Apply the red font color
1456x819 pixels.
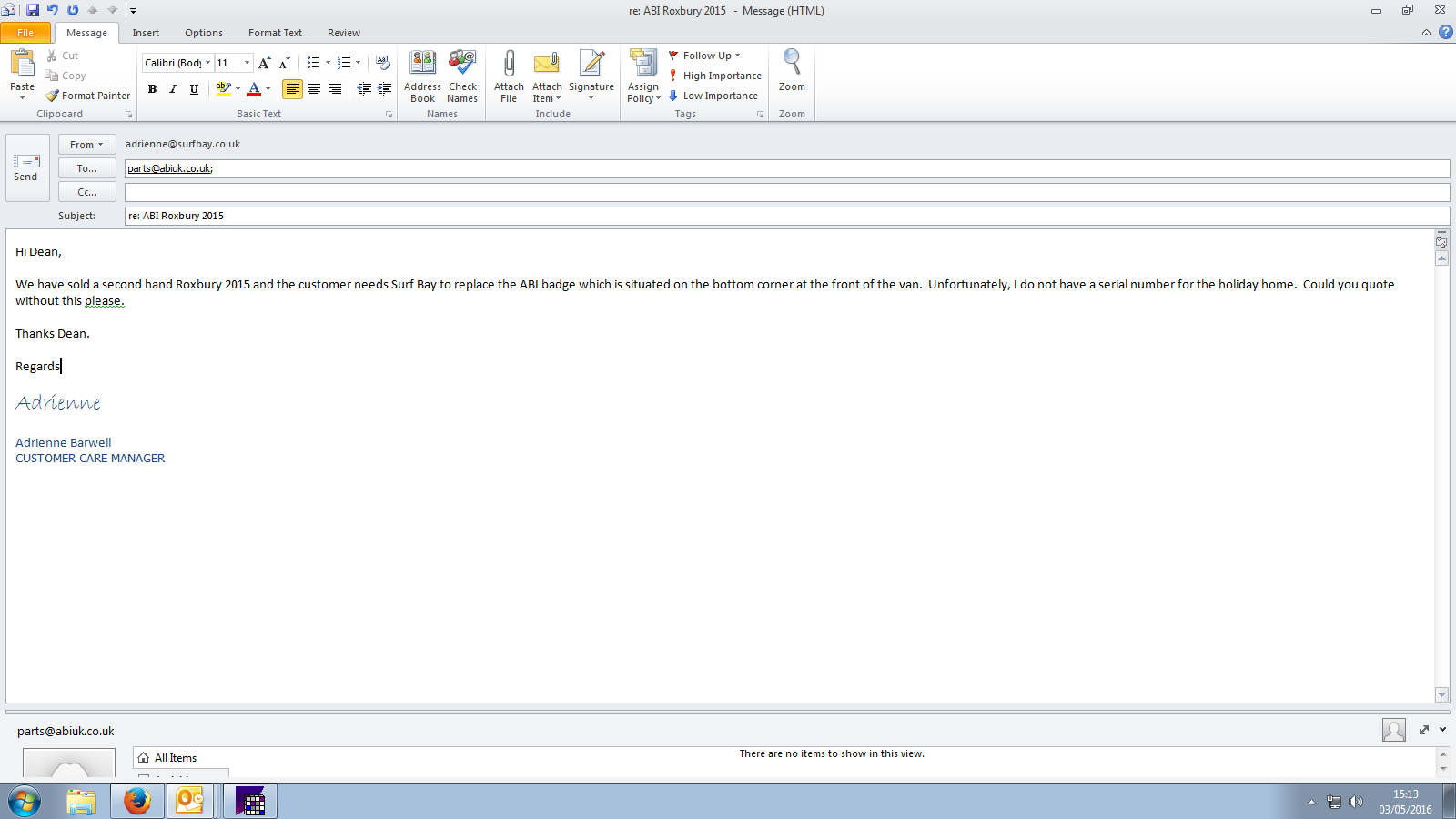click(254, 88)
